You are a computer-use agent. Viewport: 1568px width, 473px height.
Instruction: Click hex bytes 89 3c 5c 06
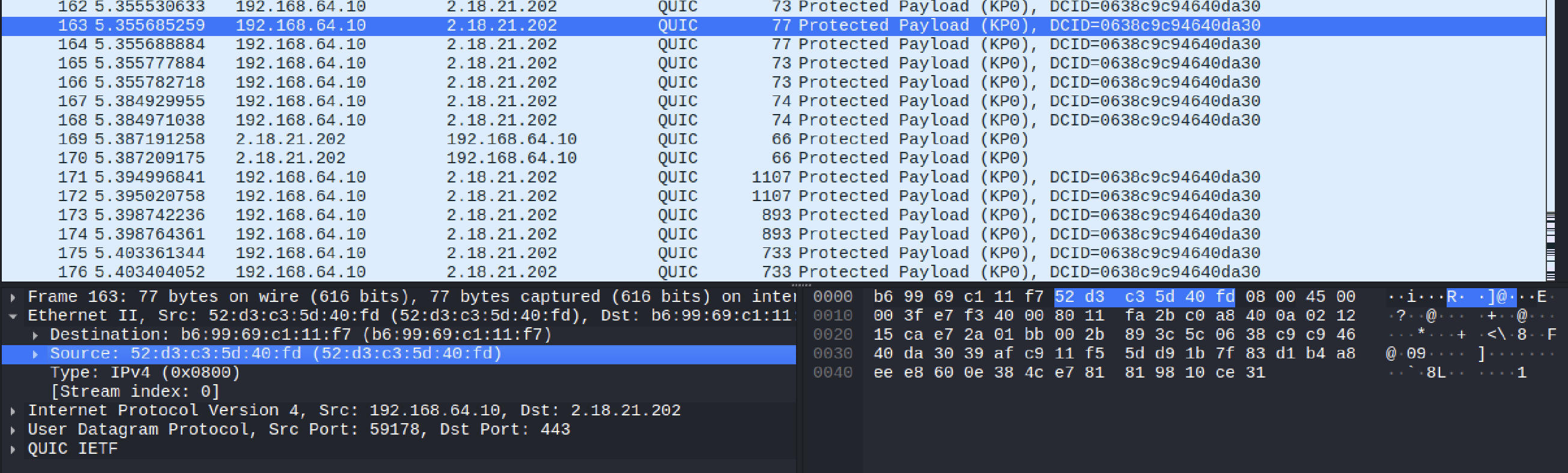point(1180,335)
